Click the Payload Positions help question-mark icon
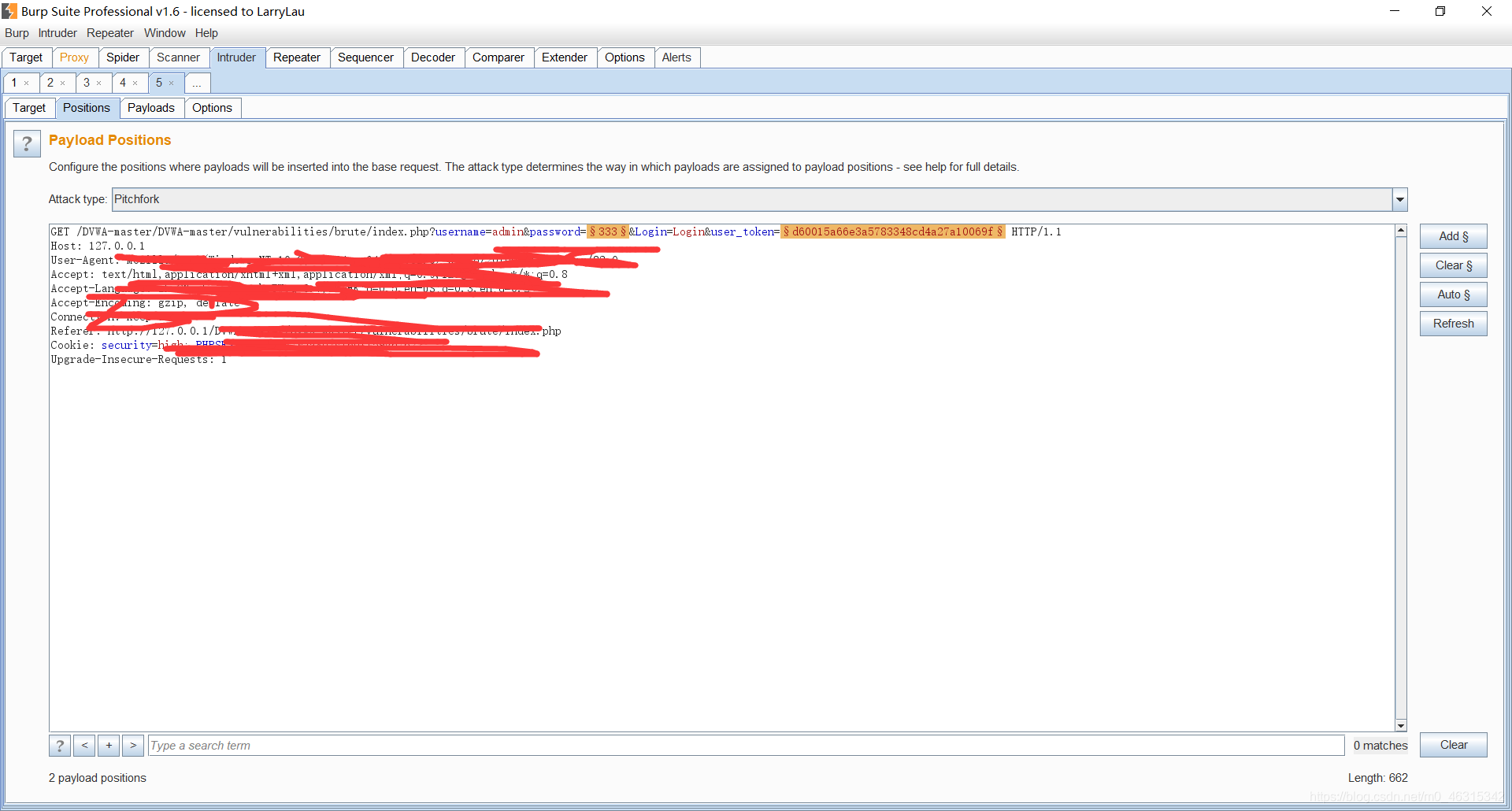The width and height of the screenshot is (1512, 811). 27,144
